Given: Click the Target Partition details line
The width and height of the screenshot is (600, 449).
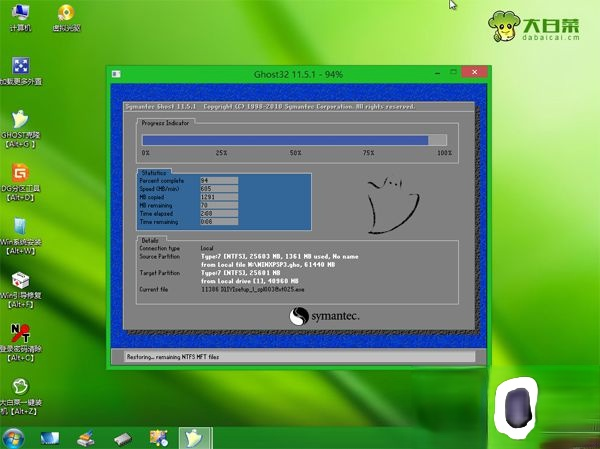Looking at the screenshot, I should (x=241, y=273).
